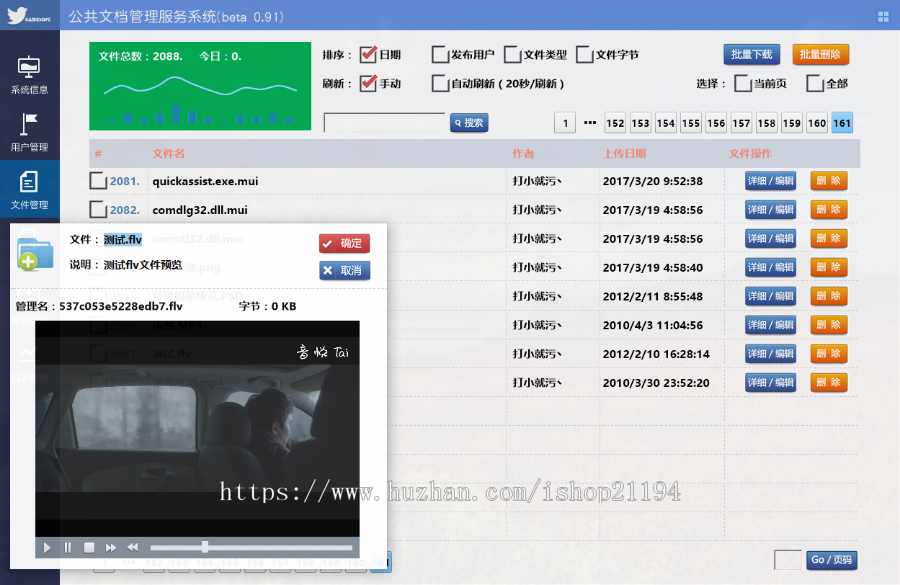Open 详细/编辑 for quickassist.exe.mui
The width and height of the screenshot is (900, 585).
pyautogui.click(x=770, y=181)
